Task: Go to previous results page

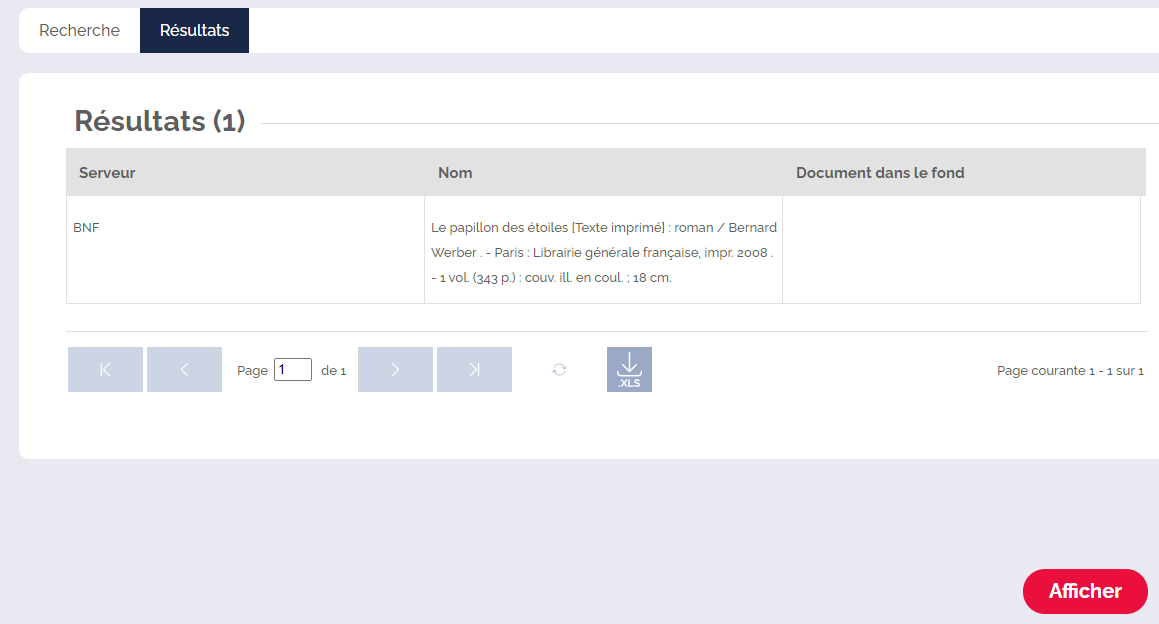Action: [x=184, y=370]
